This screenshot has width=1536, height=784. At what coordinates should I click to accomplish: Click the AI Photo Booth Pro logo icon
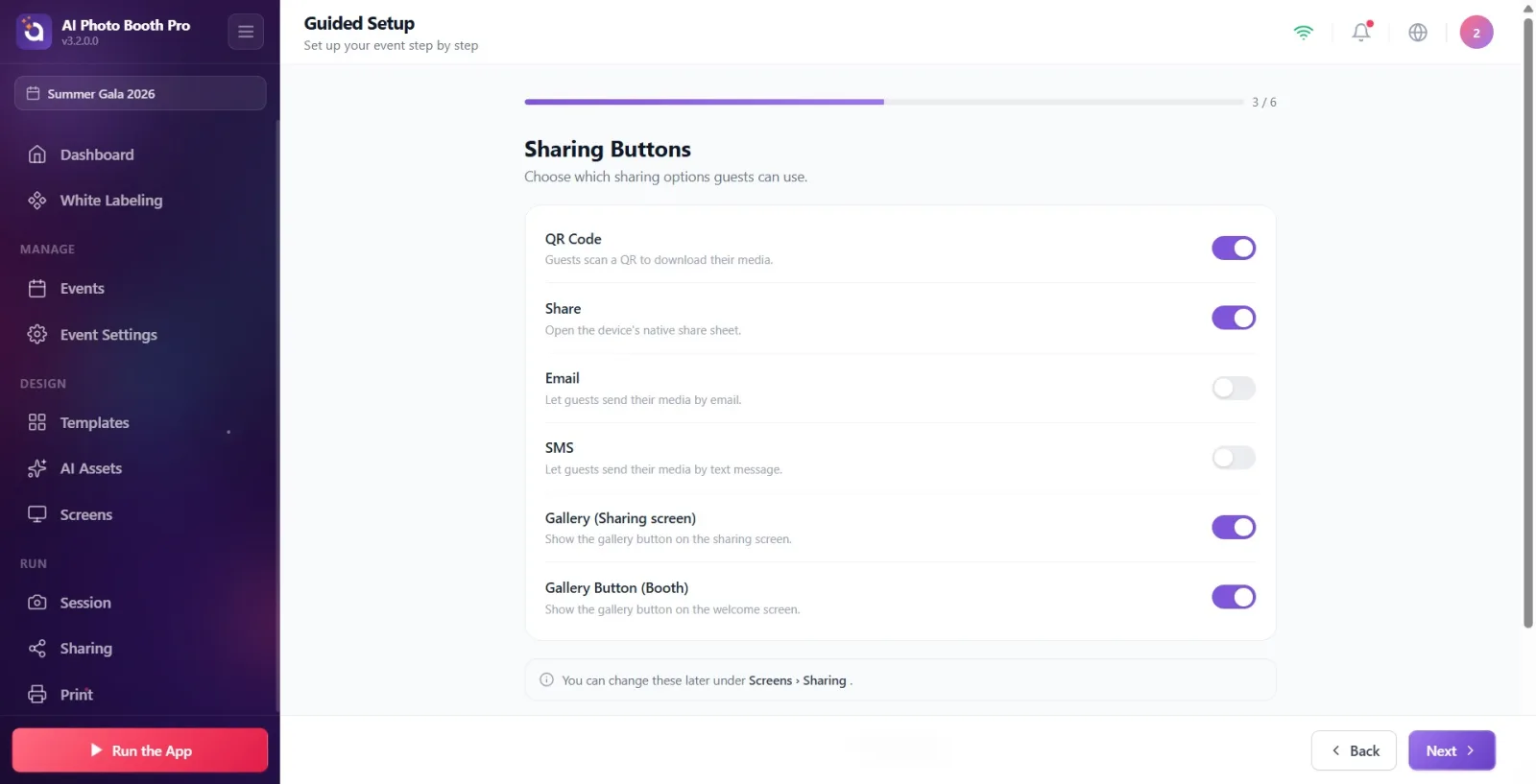click(x=34, y=32)
